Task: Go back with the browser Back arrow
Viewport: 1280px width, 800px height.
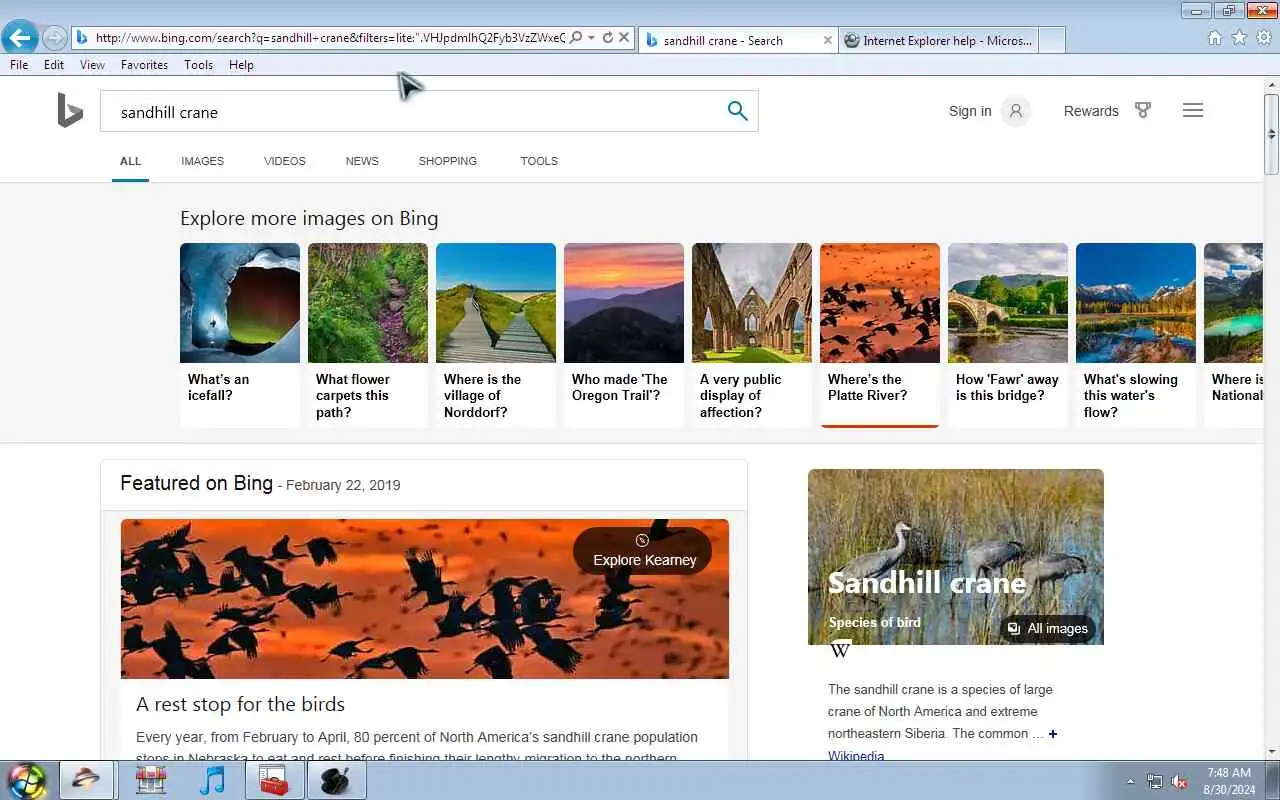Action: (19, 38)
